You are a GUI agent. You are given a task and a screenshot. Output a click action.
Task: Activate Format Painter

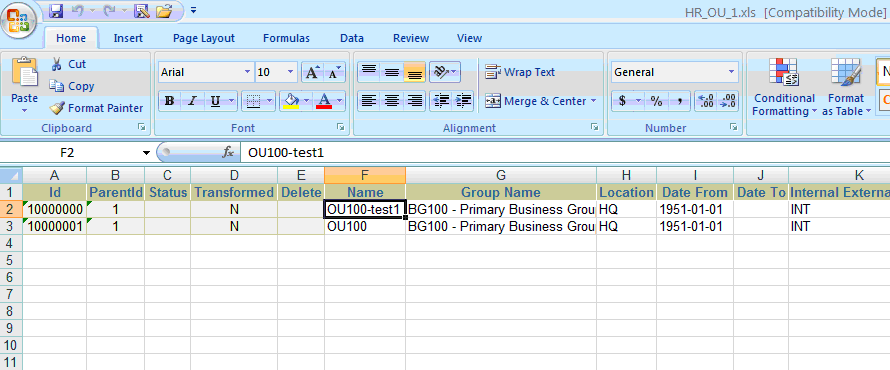(96, 108)
